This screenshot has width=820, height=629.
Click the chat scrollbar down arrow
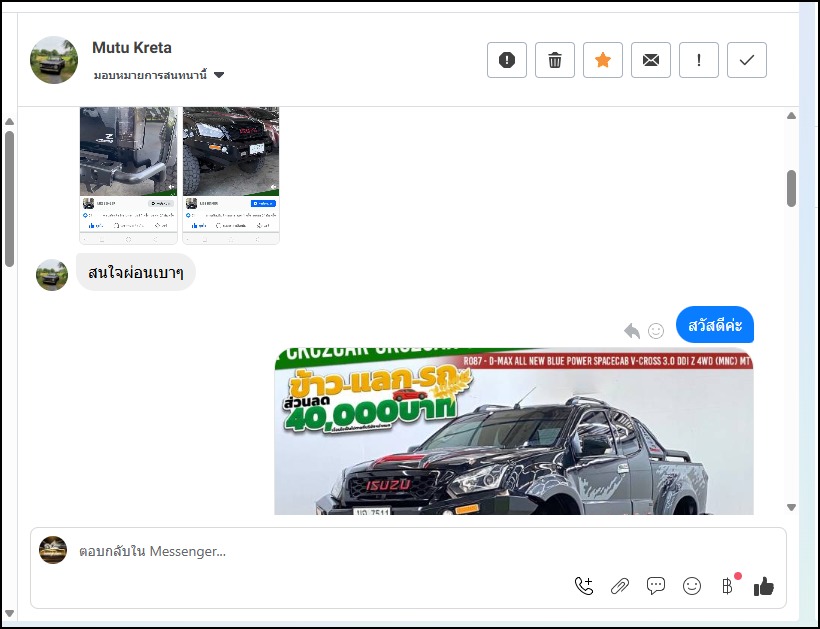(x=791, y=507)
